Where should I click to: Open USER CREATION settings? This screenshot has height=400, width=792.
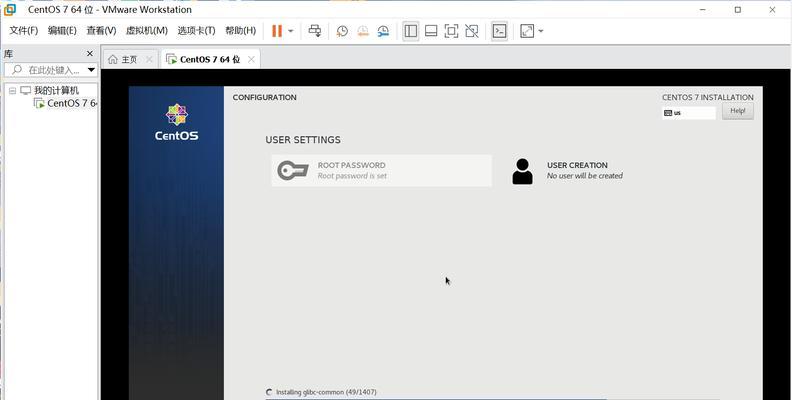(567, 171)
